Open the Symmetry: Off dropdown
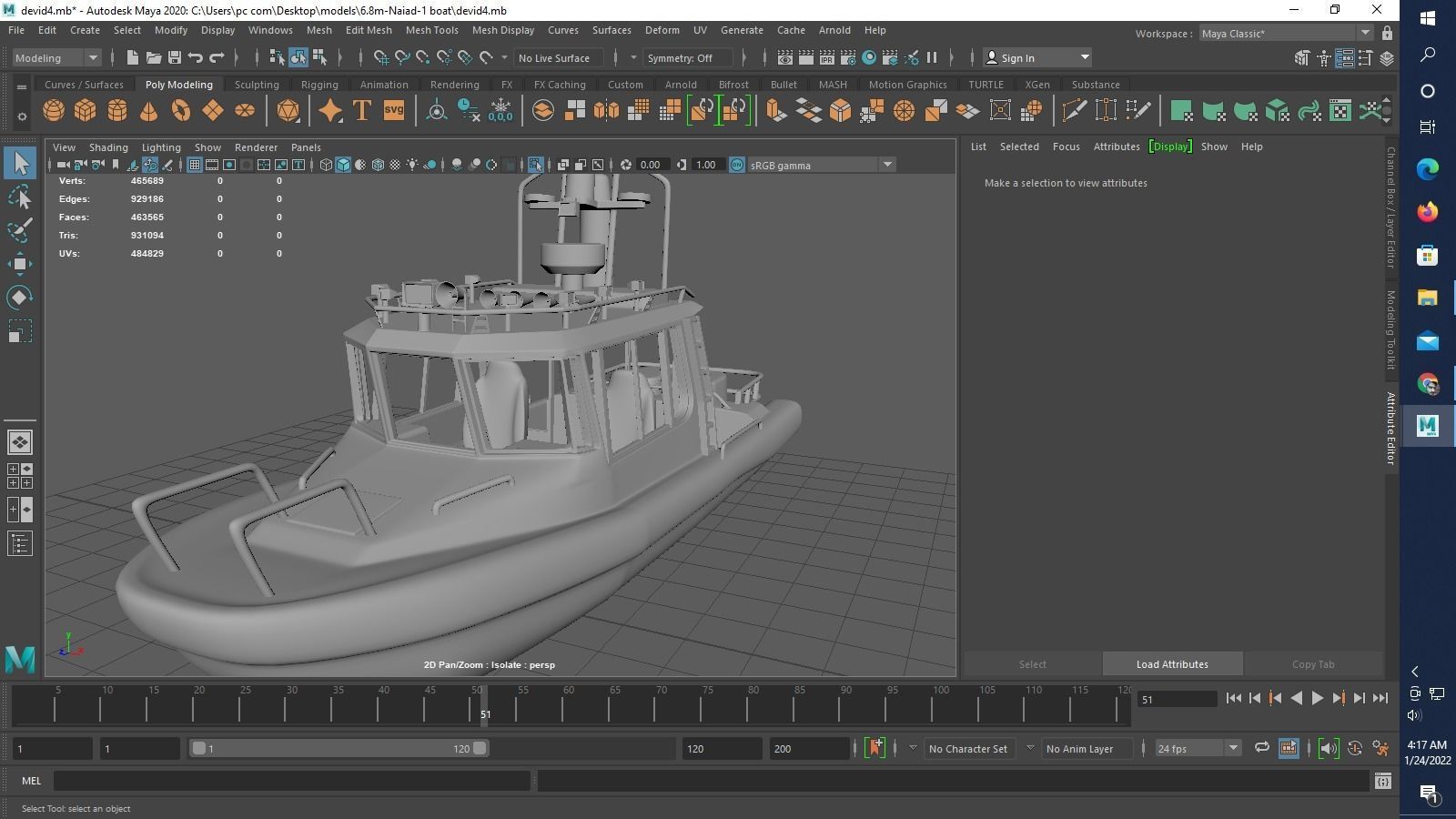Viewport: 1456px width, 819px height. pos(688,57)
